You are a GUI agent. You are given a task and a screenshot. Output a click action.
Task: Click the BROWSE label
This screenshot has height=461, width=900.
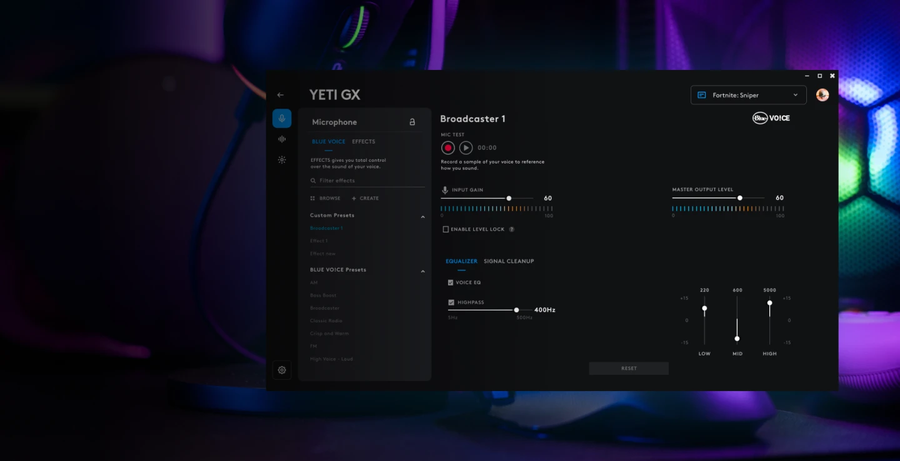[330, 198]
